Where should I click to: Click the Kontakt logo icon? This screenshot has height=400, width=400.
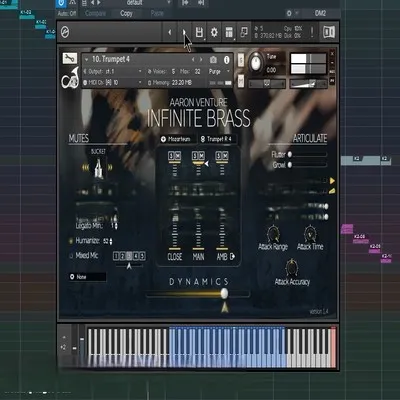point(65,32)
